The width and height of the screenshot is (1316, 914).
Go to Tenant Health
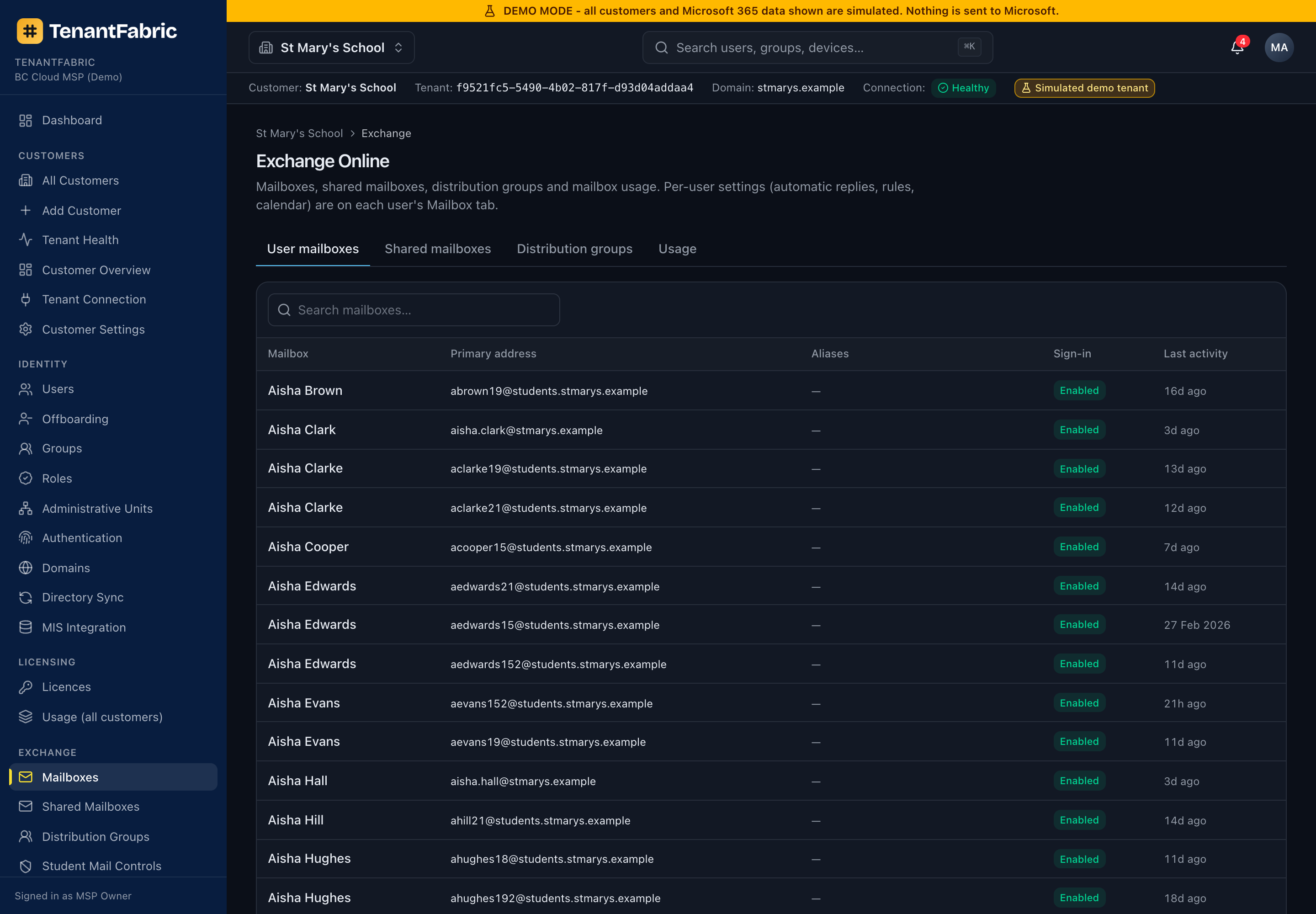coord(113,240)
